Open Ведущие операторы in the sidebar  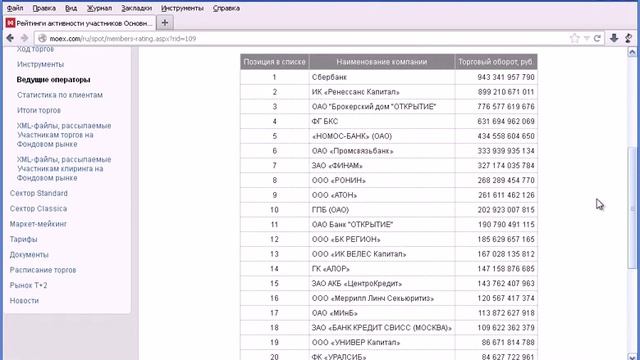53,80
